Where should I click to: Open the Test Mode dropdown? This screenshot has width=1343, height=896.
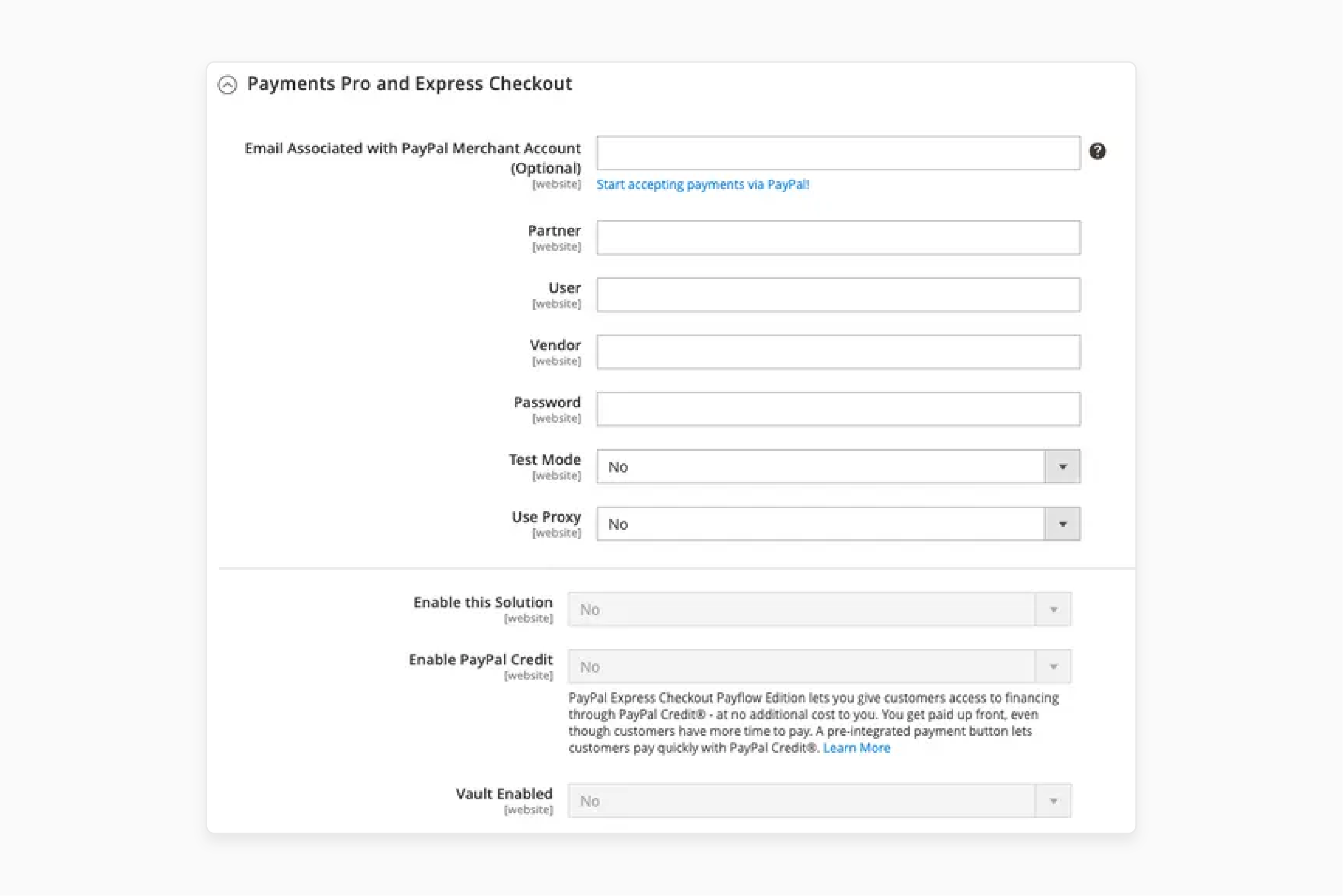(x=839, y=467)
